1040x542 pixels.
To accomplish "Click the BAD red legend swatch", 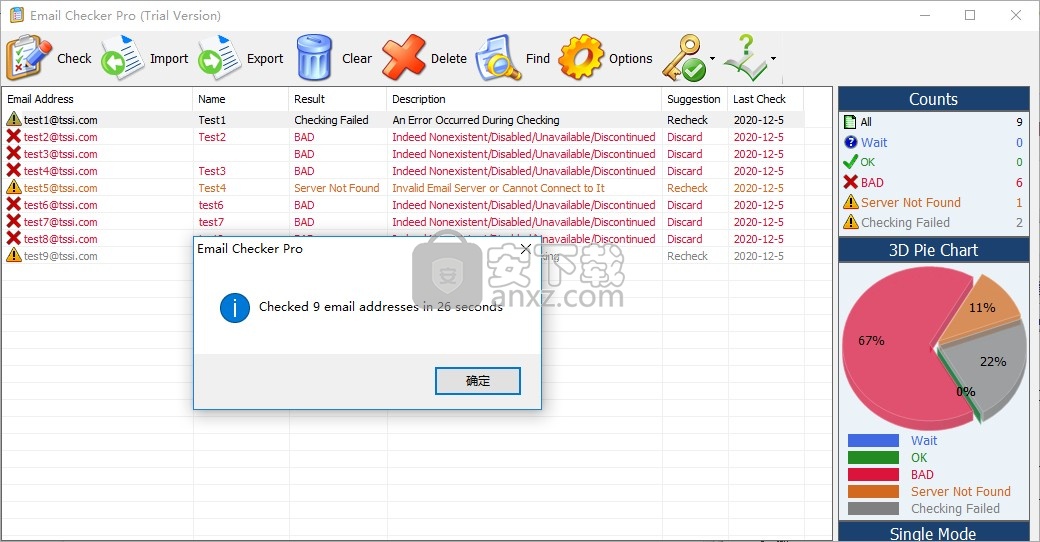I will click(873, 474).
